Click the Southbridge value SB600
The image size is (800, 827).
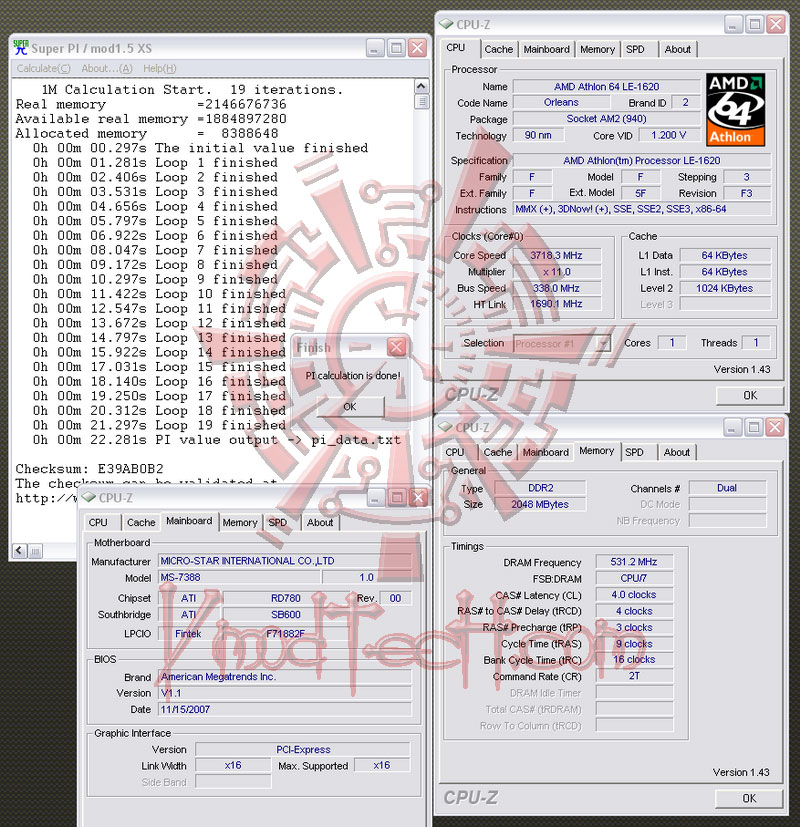[286, 614]
